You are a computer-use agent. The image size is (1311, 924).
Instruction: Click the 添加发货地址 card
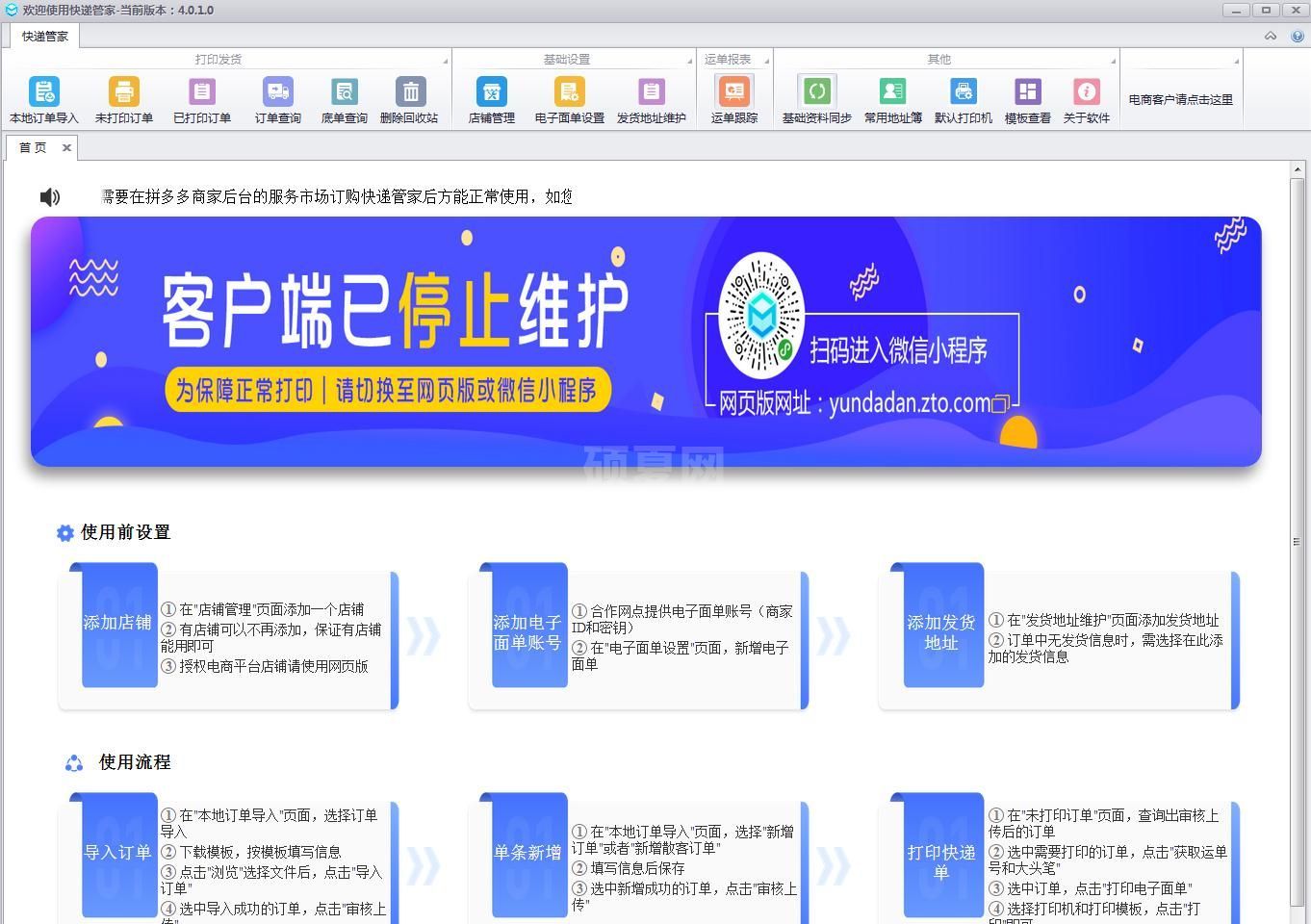tap(1059, 636)
